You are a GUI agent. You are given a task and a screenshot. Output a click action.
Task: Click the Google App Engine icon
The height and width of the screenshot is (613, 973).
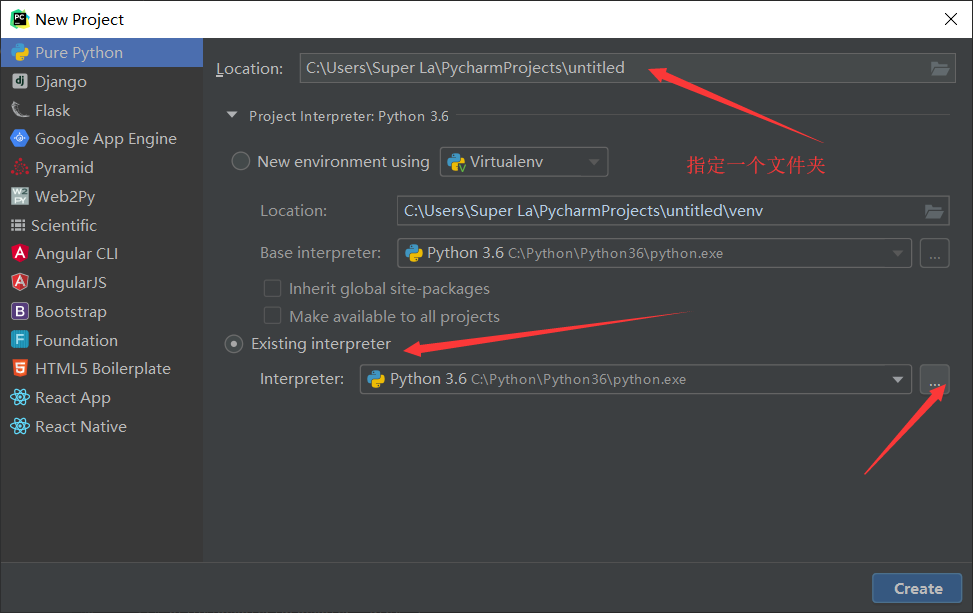pyautogui.click(x=20, y=138)
